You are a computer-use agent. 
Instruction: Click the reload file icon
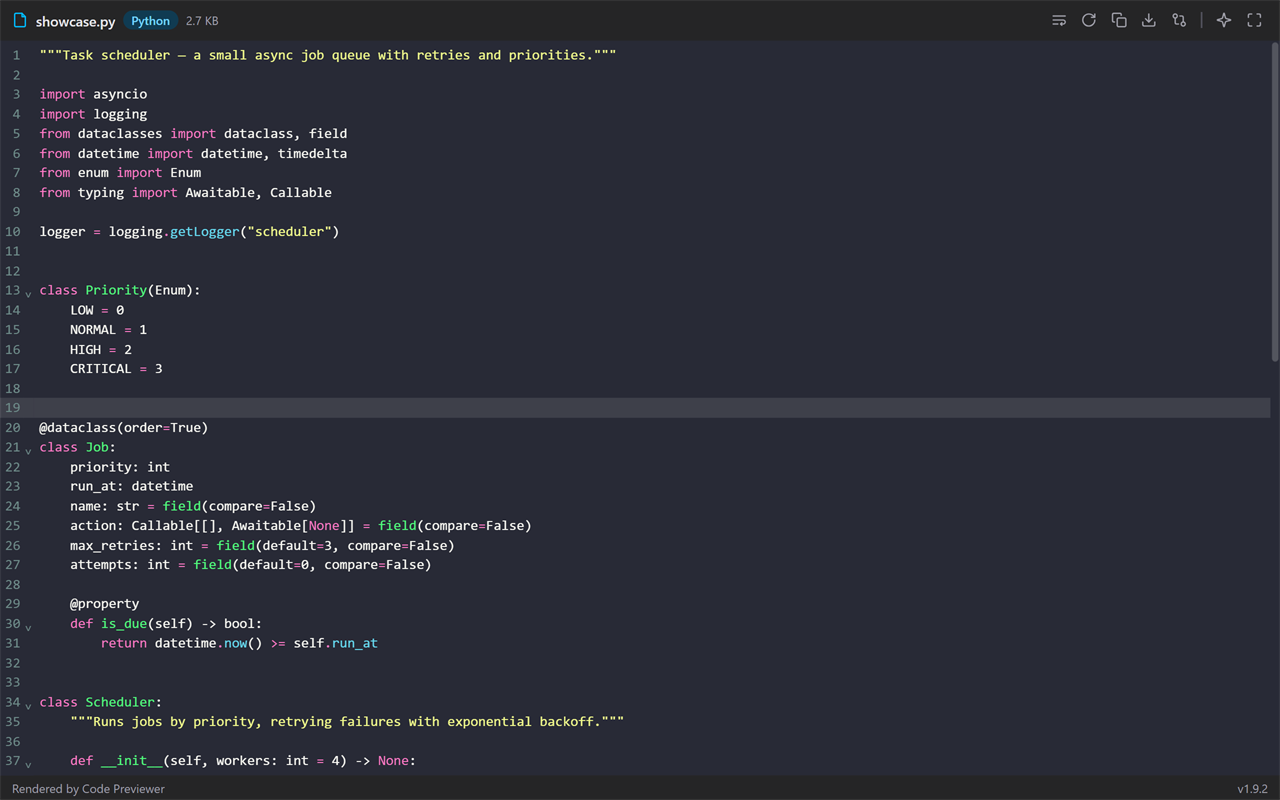[1089, 20]
